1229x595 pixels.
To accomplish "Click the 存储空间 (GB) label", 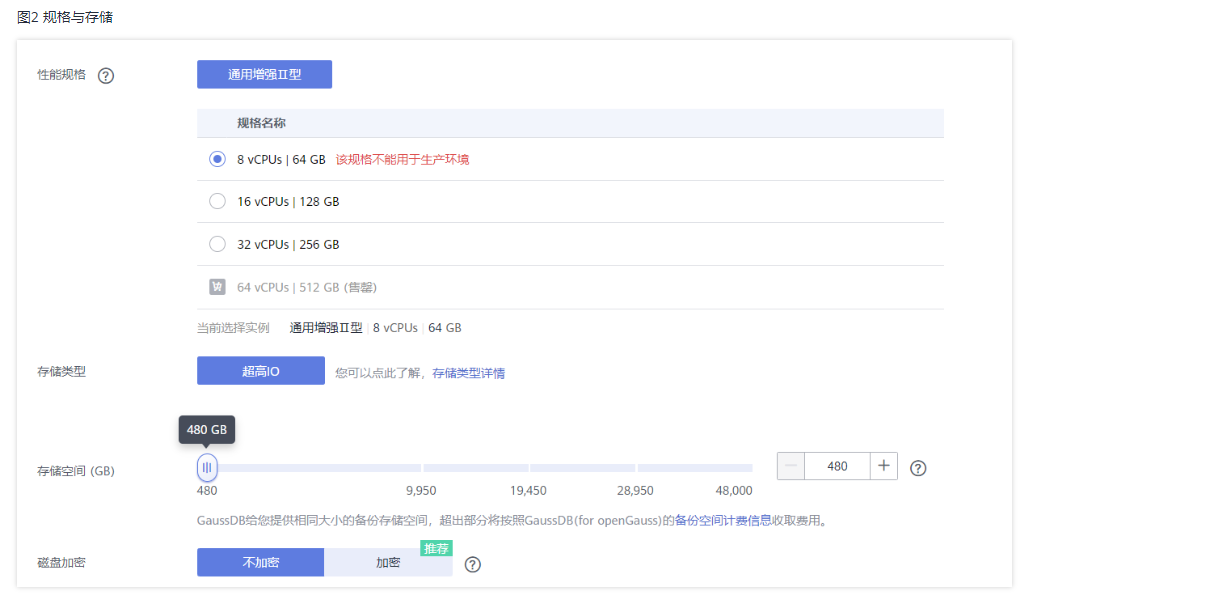I will pos(76,471).
